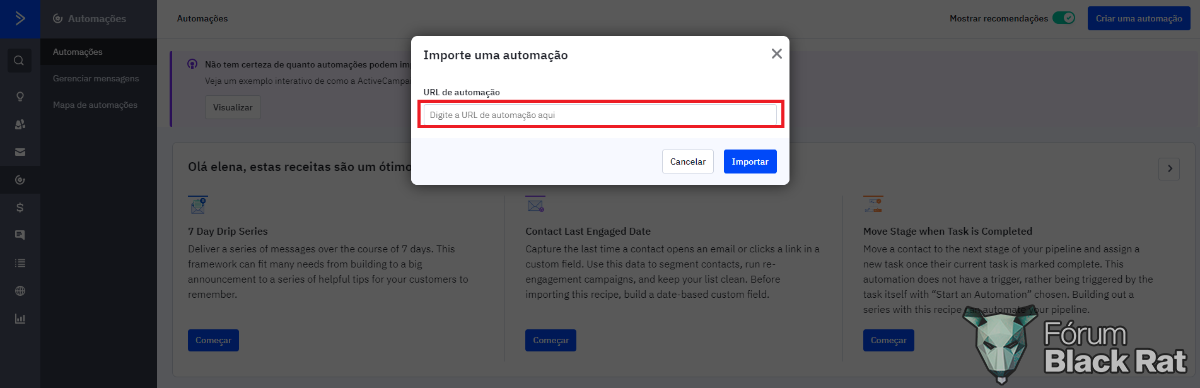The image size is (1200, 388).
Task: Click the URL de automação input field
Action: 600,115
